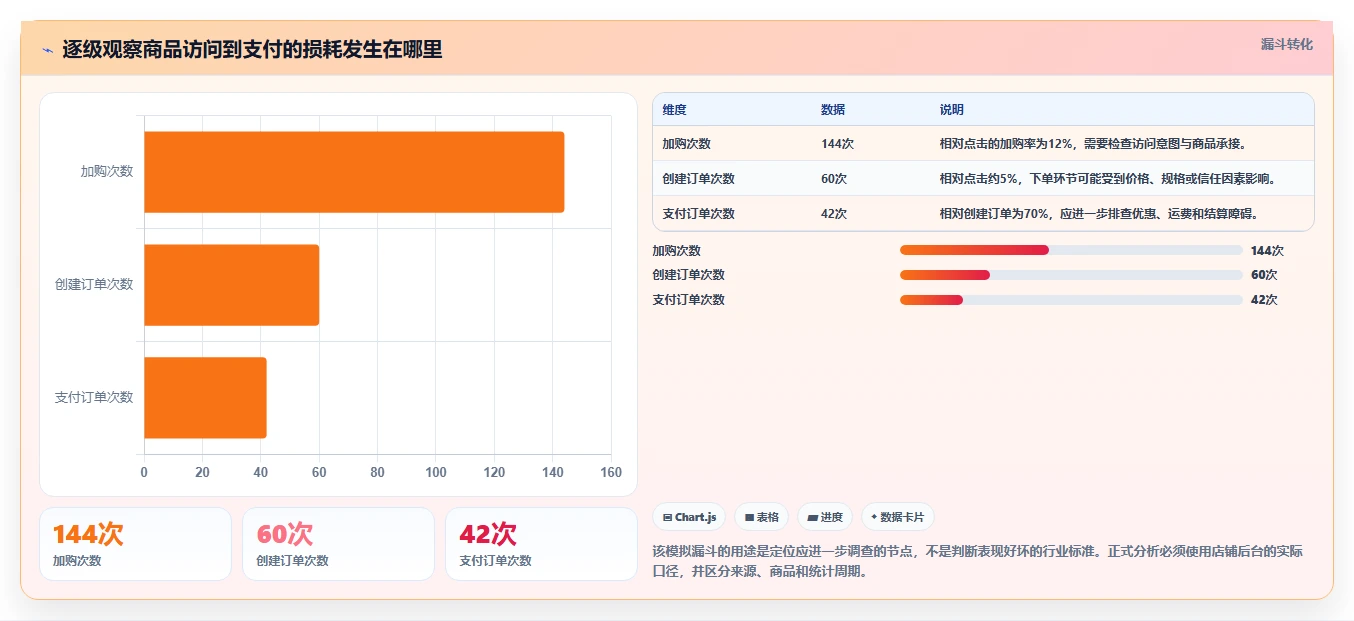Screen dimensions: 1354x621
Task: Click the 40 tick on the chart axis
Action: tap(261, 472)
